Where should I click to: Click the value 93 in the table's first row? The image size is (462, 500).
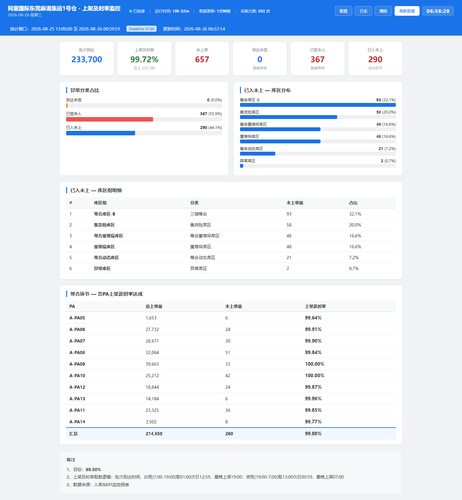(x=289, y=214)
